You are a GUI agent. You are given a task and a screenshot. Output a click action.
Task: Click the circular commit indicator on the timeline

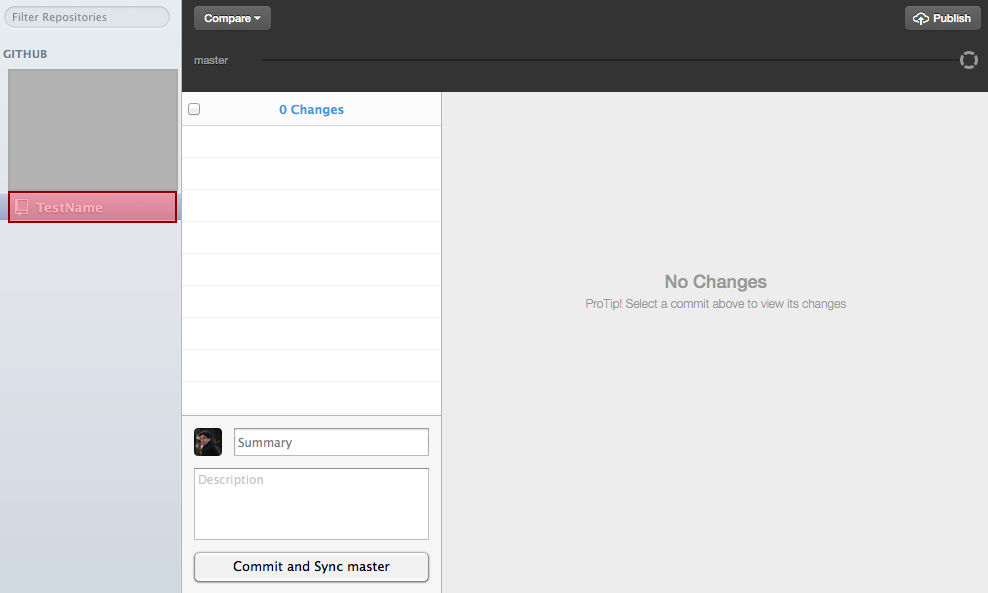tap(968, 60)
